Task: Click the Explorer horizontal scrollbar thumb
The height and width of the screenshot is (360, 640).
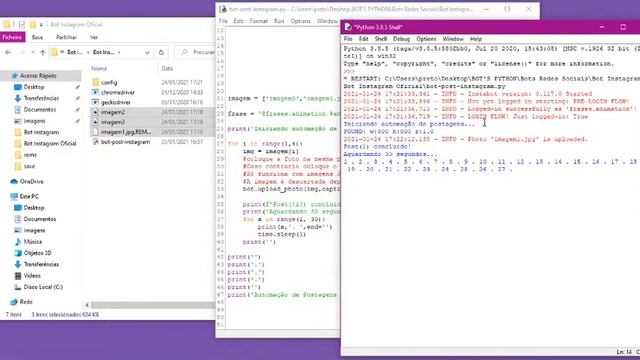Action: coord(153,305)
